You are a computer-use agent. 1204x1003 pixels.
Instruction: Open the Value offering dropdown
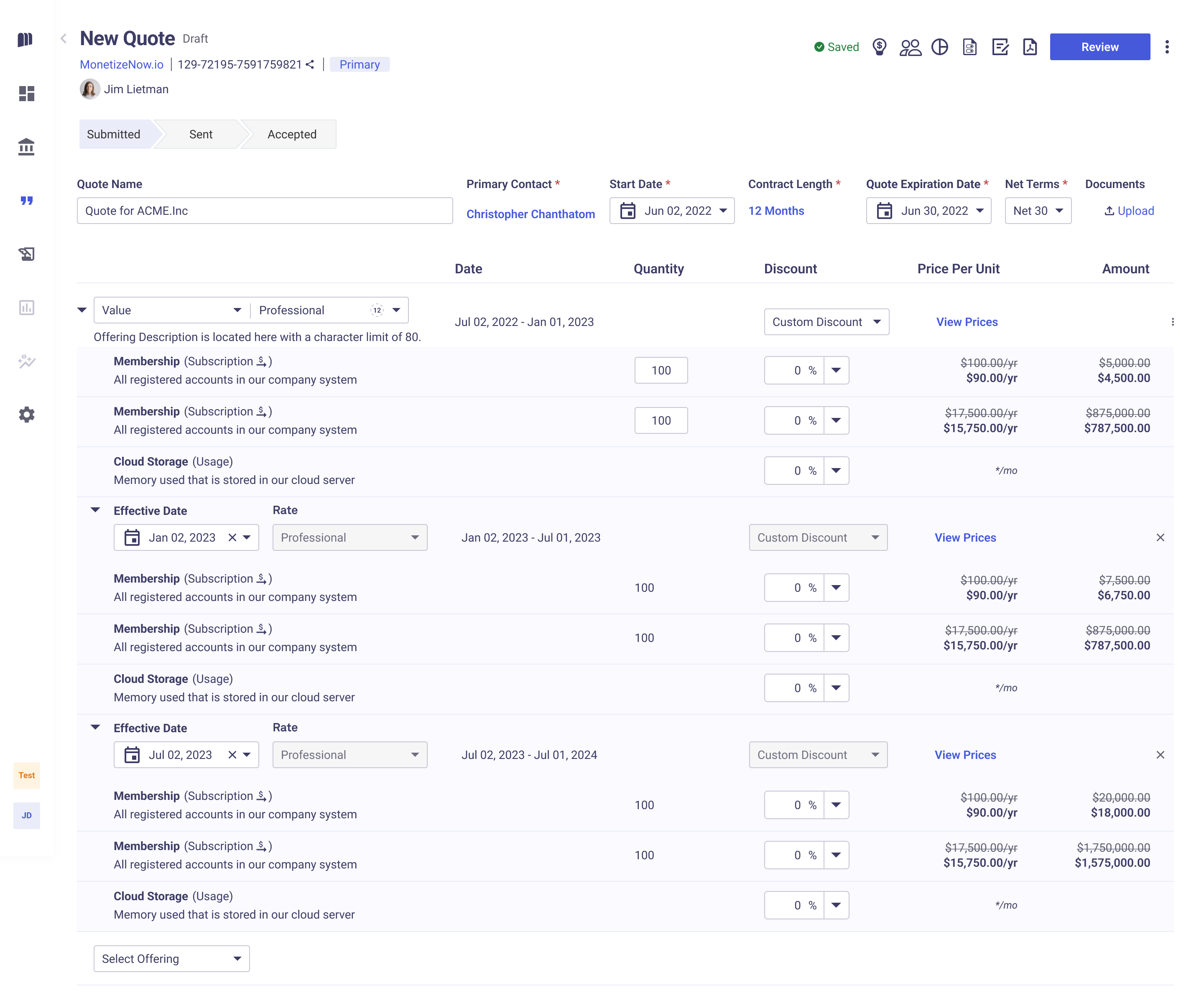[x=171, y=310]
